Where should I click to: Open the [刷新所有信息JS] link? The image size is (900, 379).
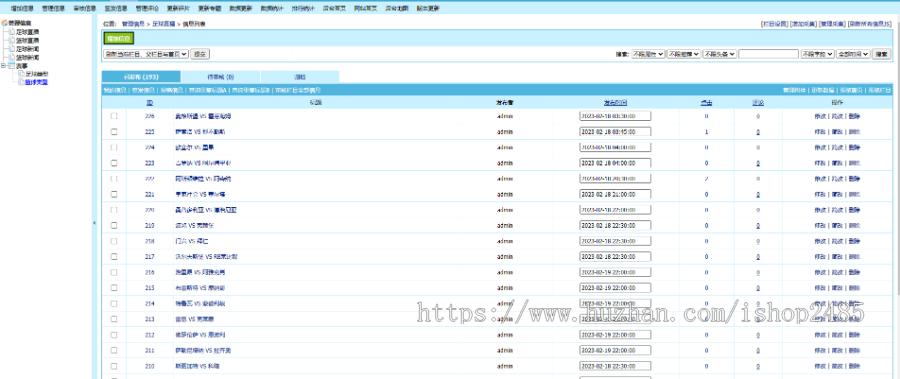coord(869,24)
